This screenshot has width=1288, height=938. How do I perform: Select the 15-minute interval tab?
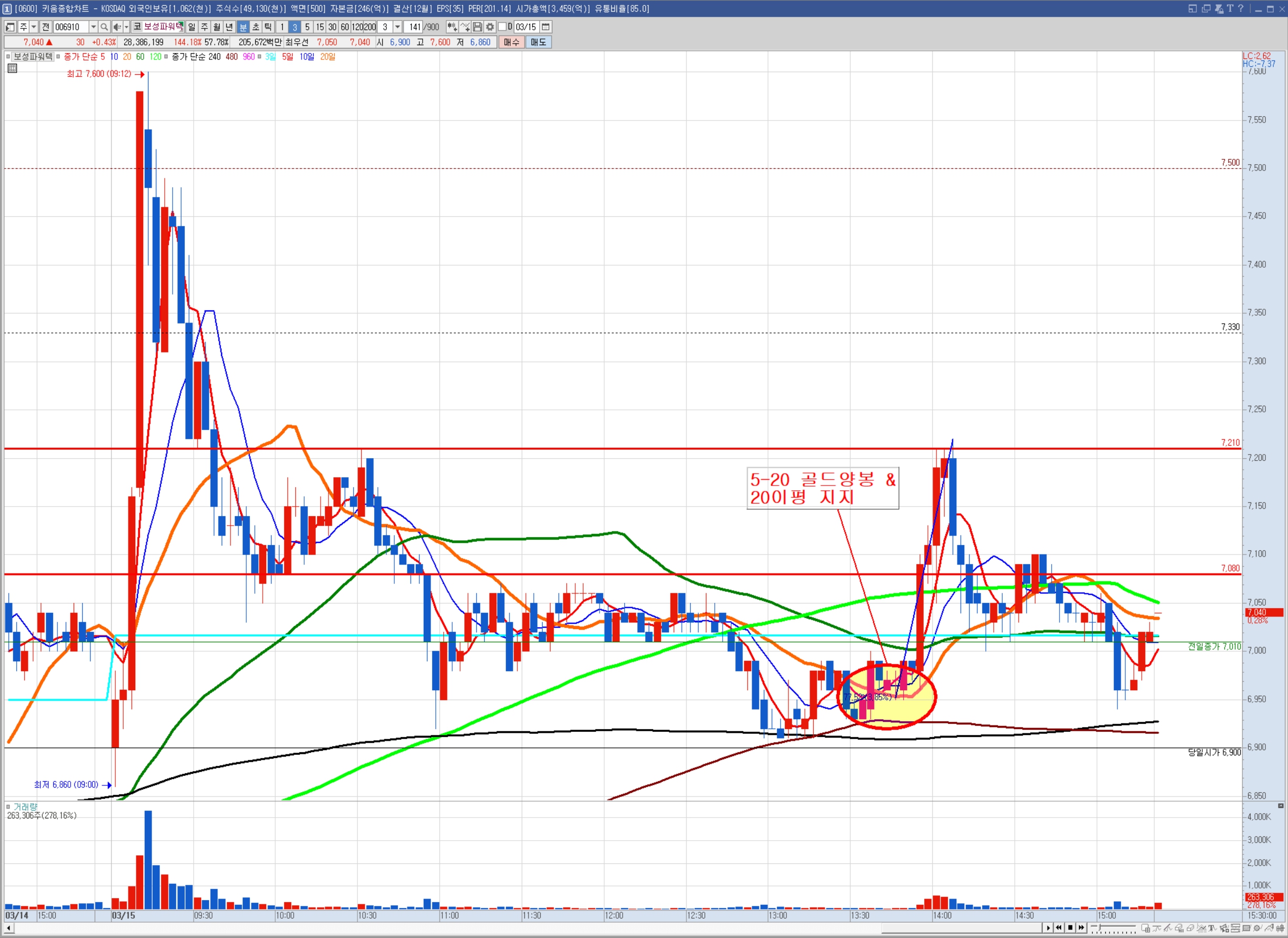(x=320, y=27)
